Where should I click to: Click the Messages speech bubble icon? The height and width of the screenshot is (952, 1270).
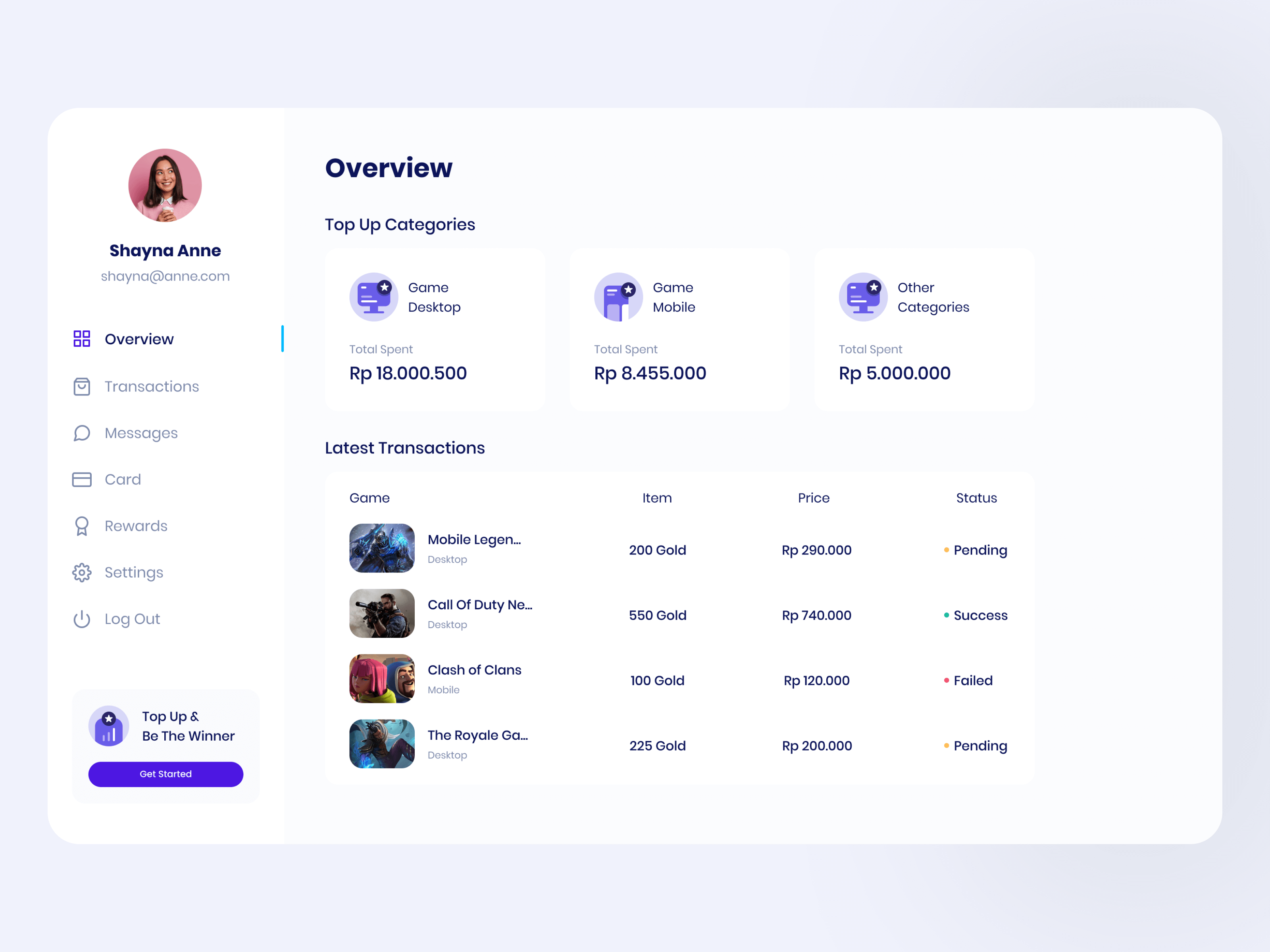[81, 433]
